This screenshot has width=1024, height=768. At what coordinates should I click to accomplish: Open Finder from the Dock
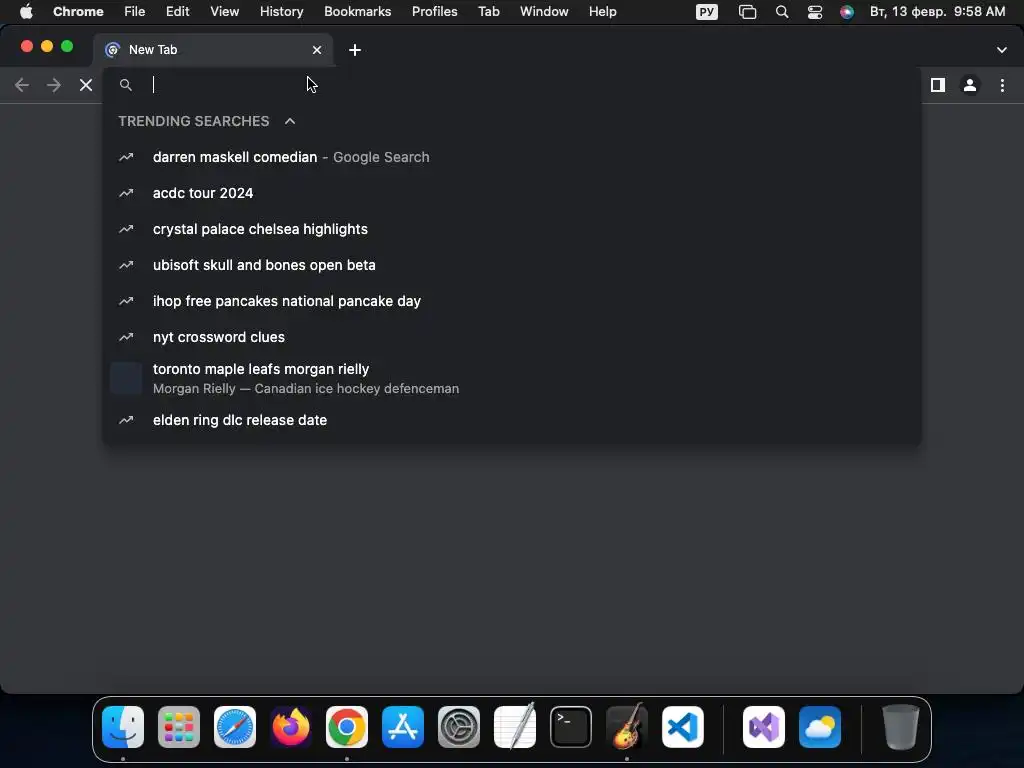coord(123,727)
